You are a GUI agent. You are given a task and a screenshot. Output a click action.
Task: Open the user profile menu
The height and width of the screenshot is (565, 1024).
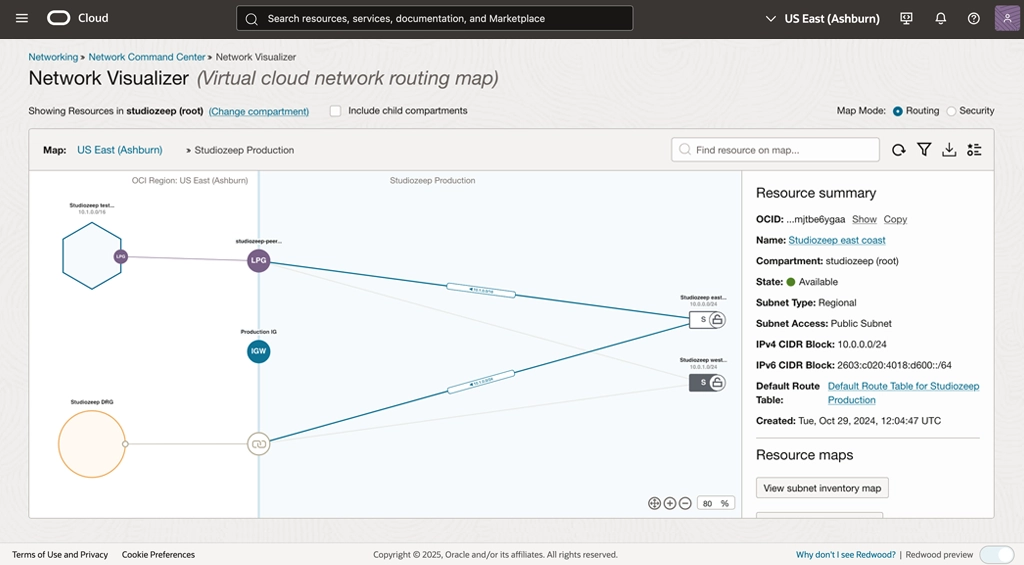[x=1007, y=18]
